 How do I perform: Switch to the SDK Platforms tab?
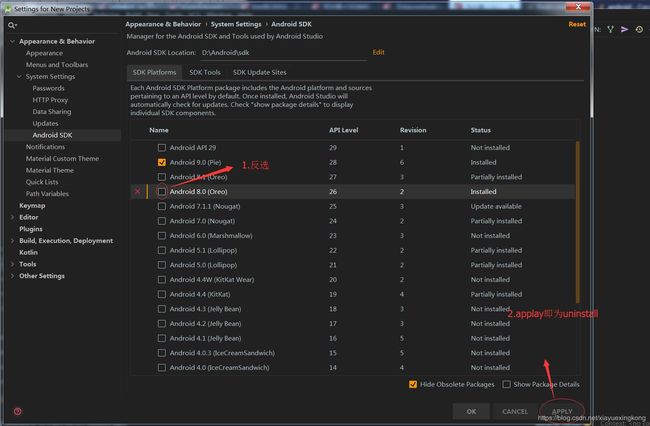pos(154,72)
